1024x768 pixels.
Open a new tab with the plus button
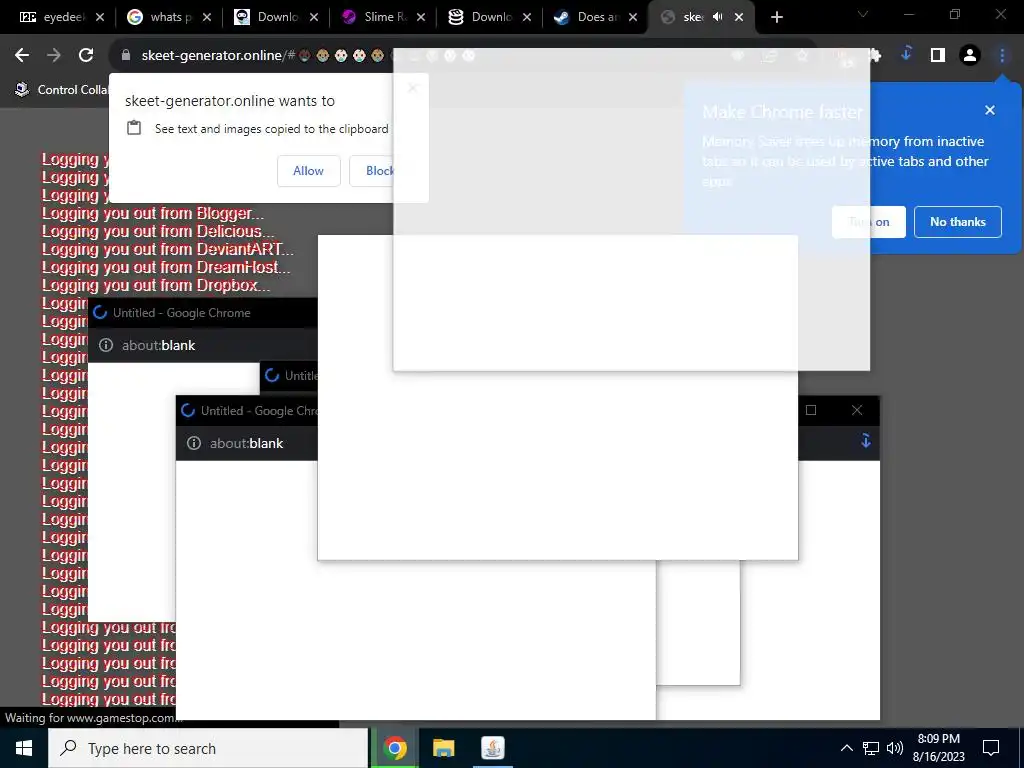[776, 18]
